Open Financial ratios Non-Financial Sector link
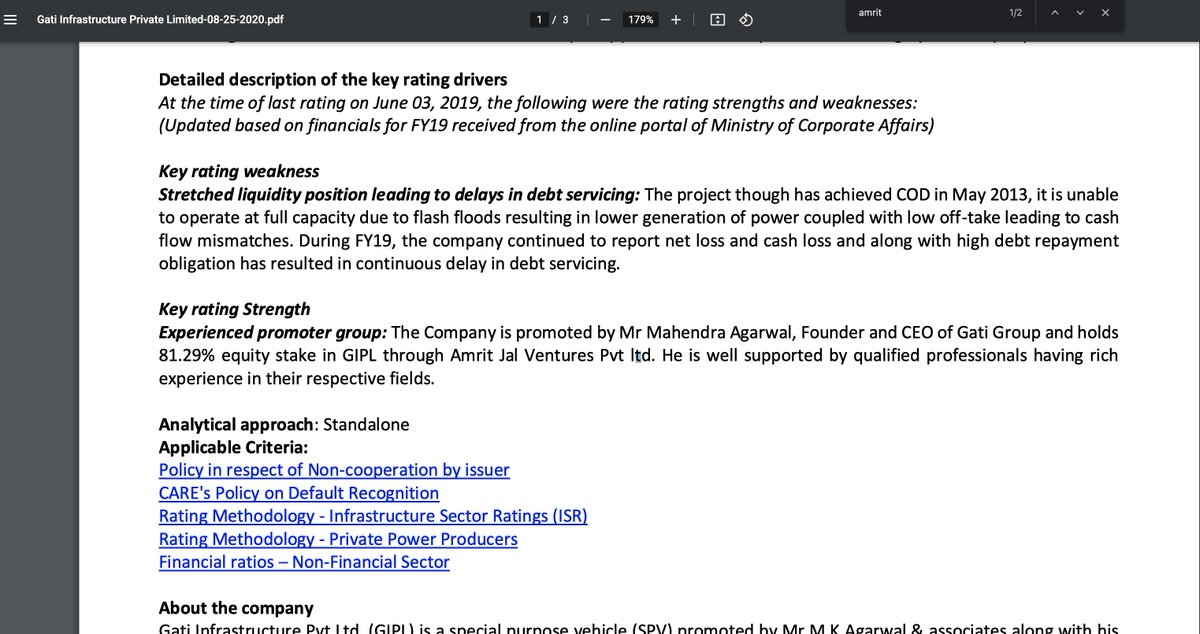The image size is (1200, 634). tap(304, 562)
